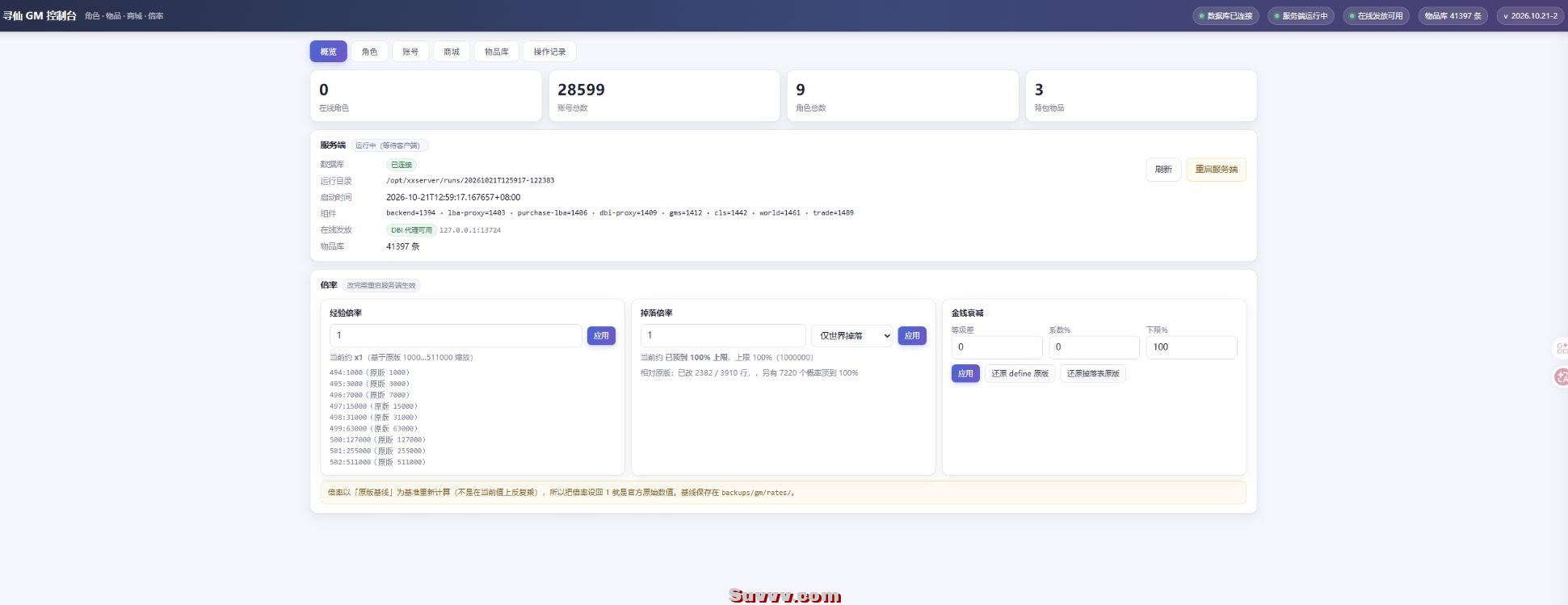Go to the 商城 tab
Screen dimensions: 1568x605
452,52
